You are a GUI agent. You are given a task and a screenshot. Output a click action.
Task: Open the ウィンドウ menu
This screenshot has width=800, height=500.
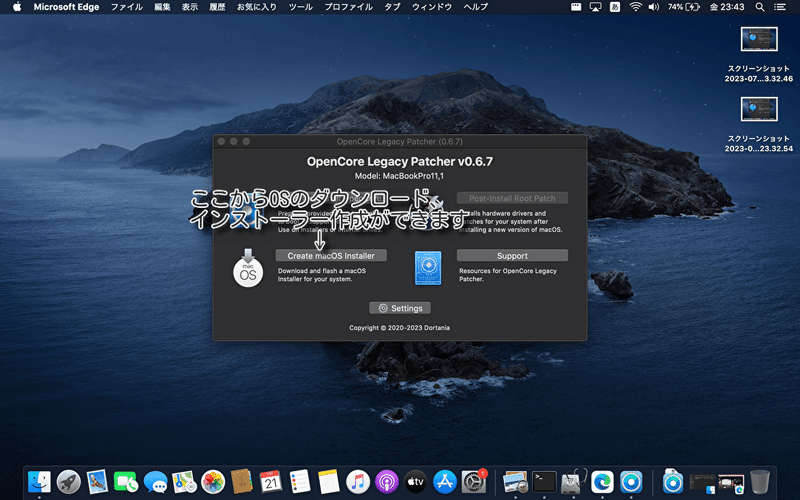pyautogui.click(x=432, y=7)
